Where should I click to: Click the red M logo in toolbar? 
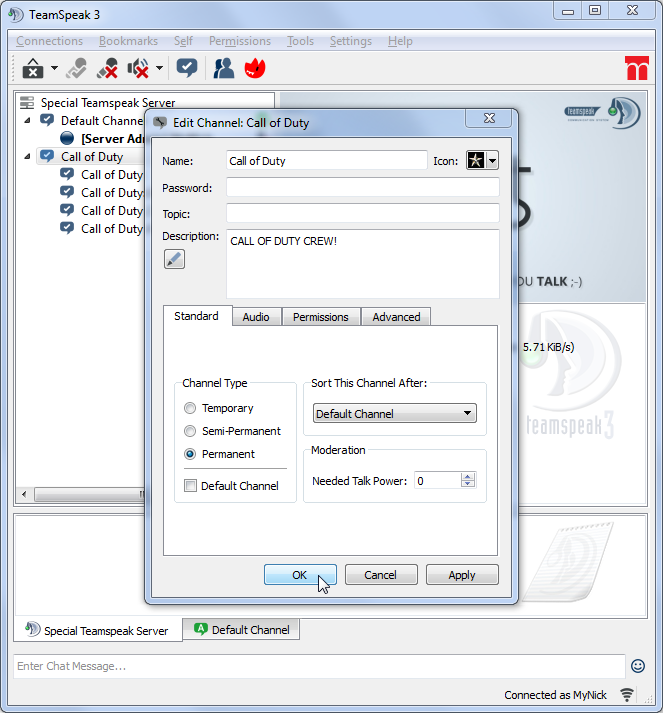coord(637,68)
